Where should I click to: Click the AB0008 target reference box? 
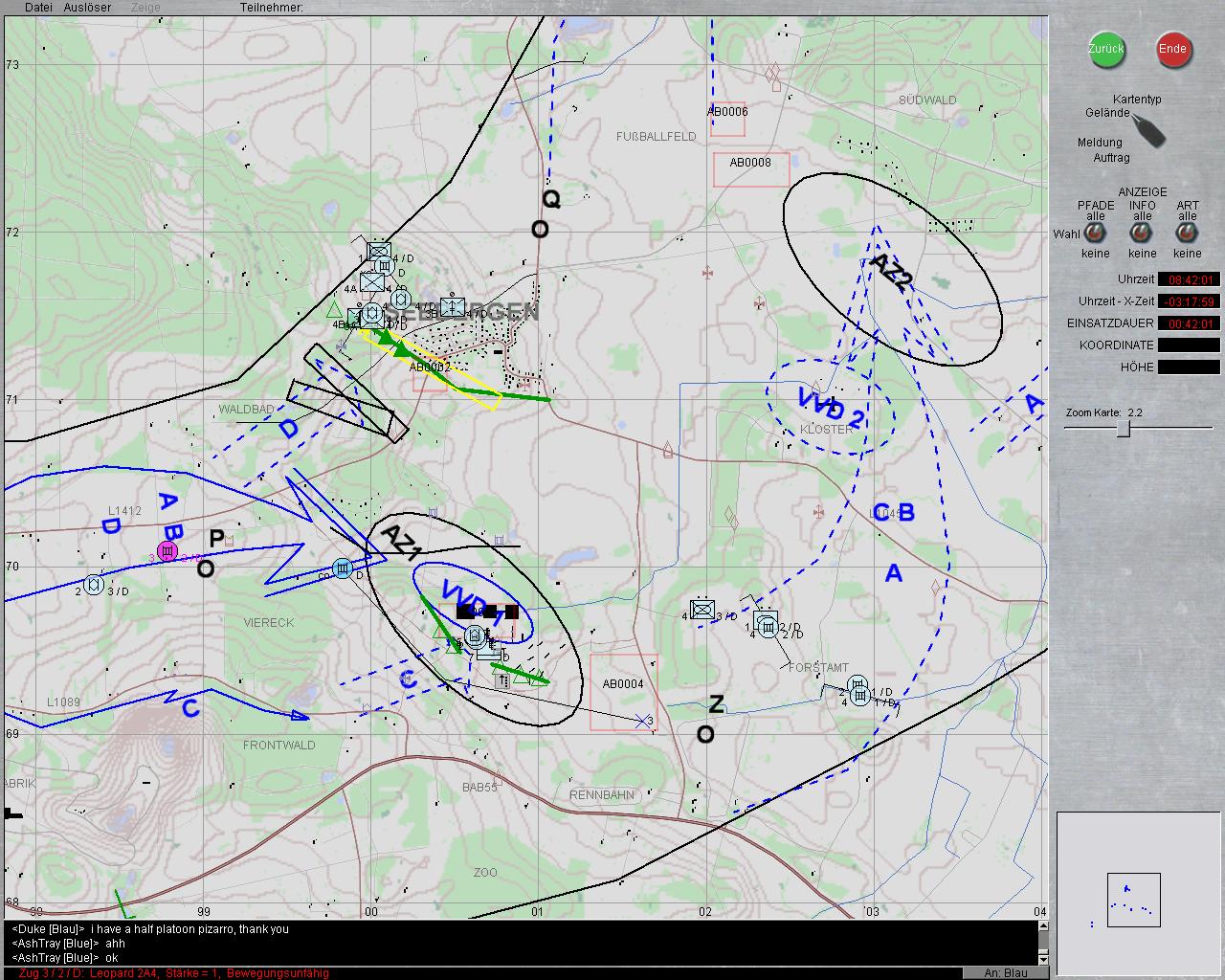pos(751,168)
